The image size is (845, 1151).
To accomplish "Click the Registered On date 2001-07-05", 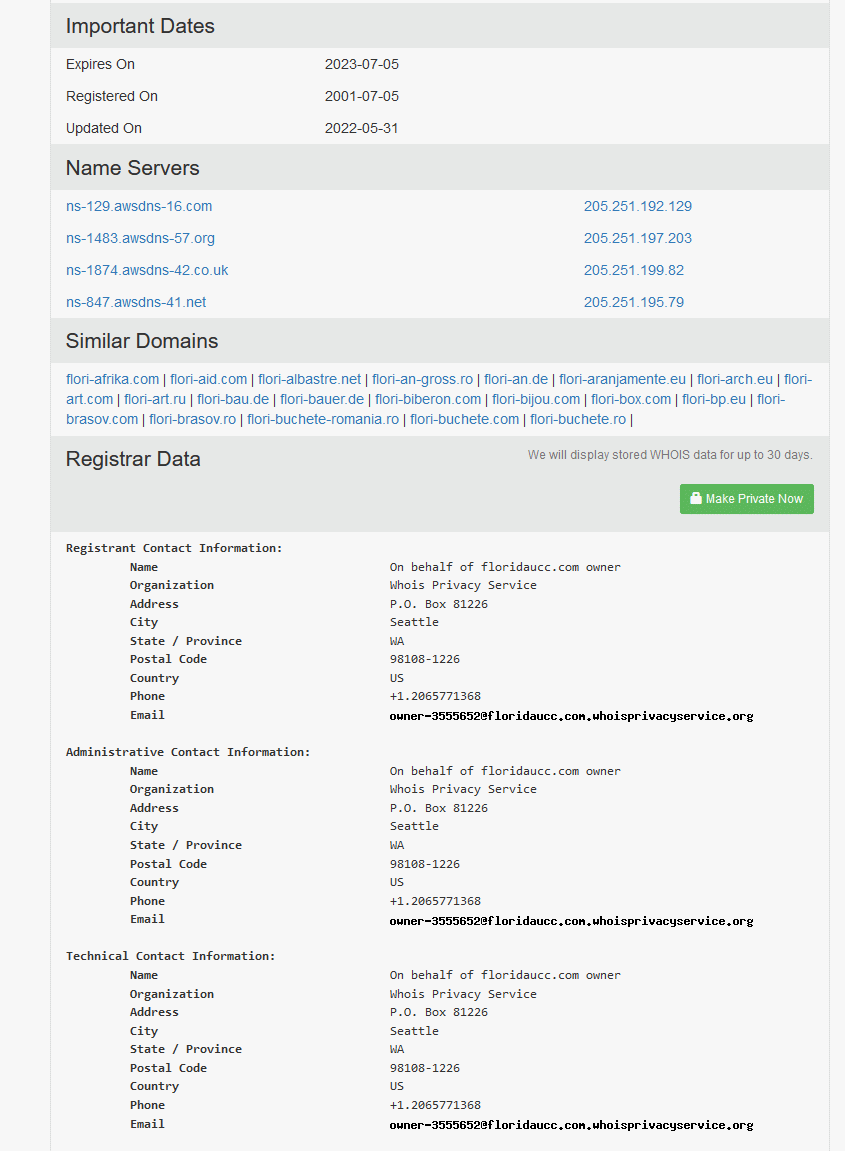I will click(362, 96).
